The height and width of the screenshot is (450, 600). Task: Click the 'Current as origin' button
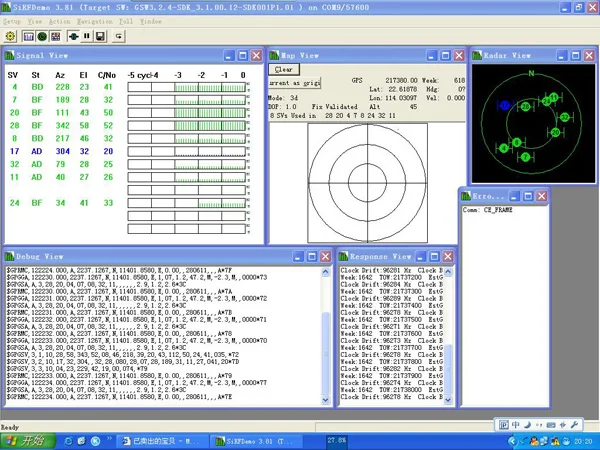(294, 83)
